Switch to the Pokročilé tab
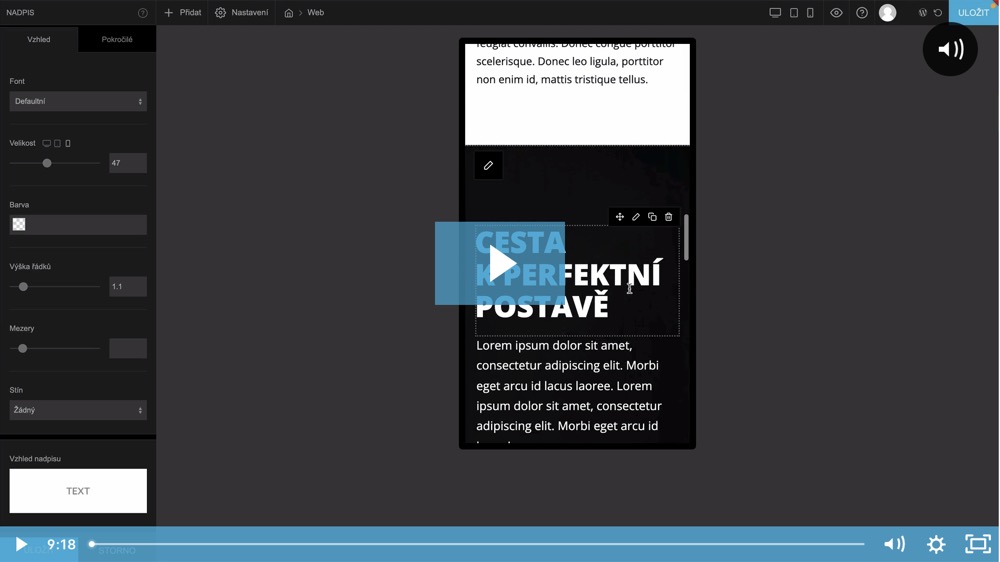This screenshot has width=1000, height=562. (x=117, y=39)
